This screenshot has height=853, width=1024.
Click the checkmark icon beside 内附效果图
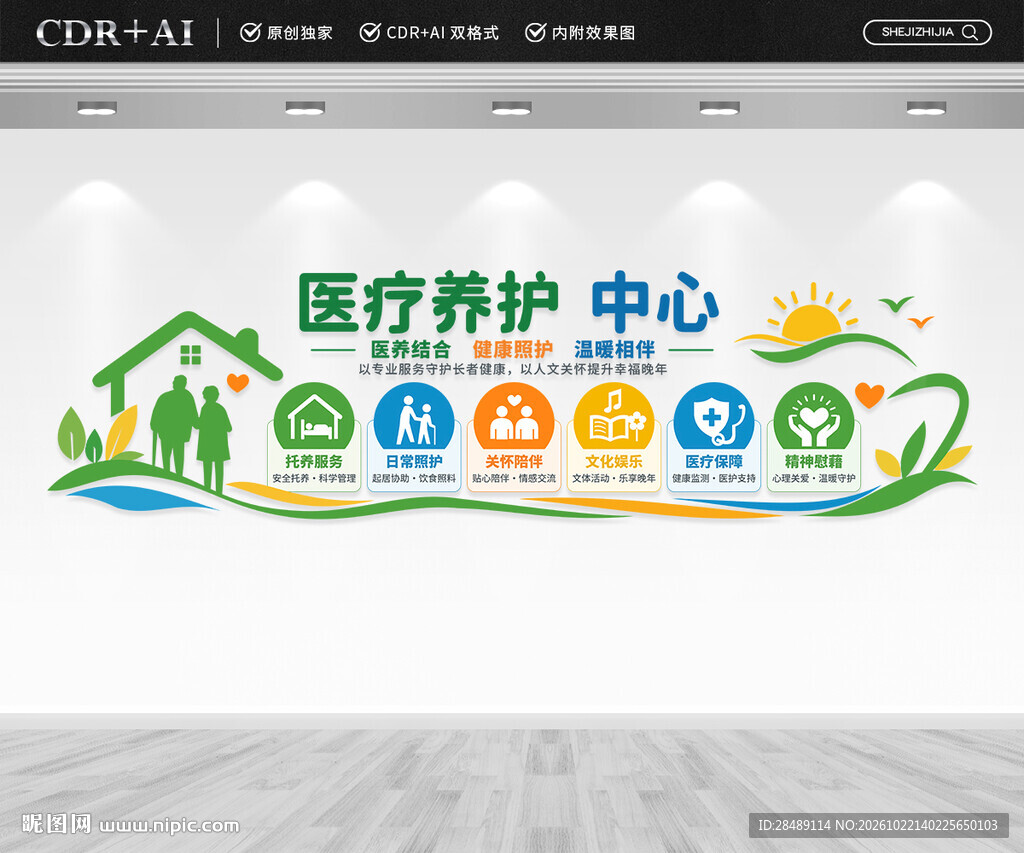click(x=536, y=32)
